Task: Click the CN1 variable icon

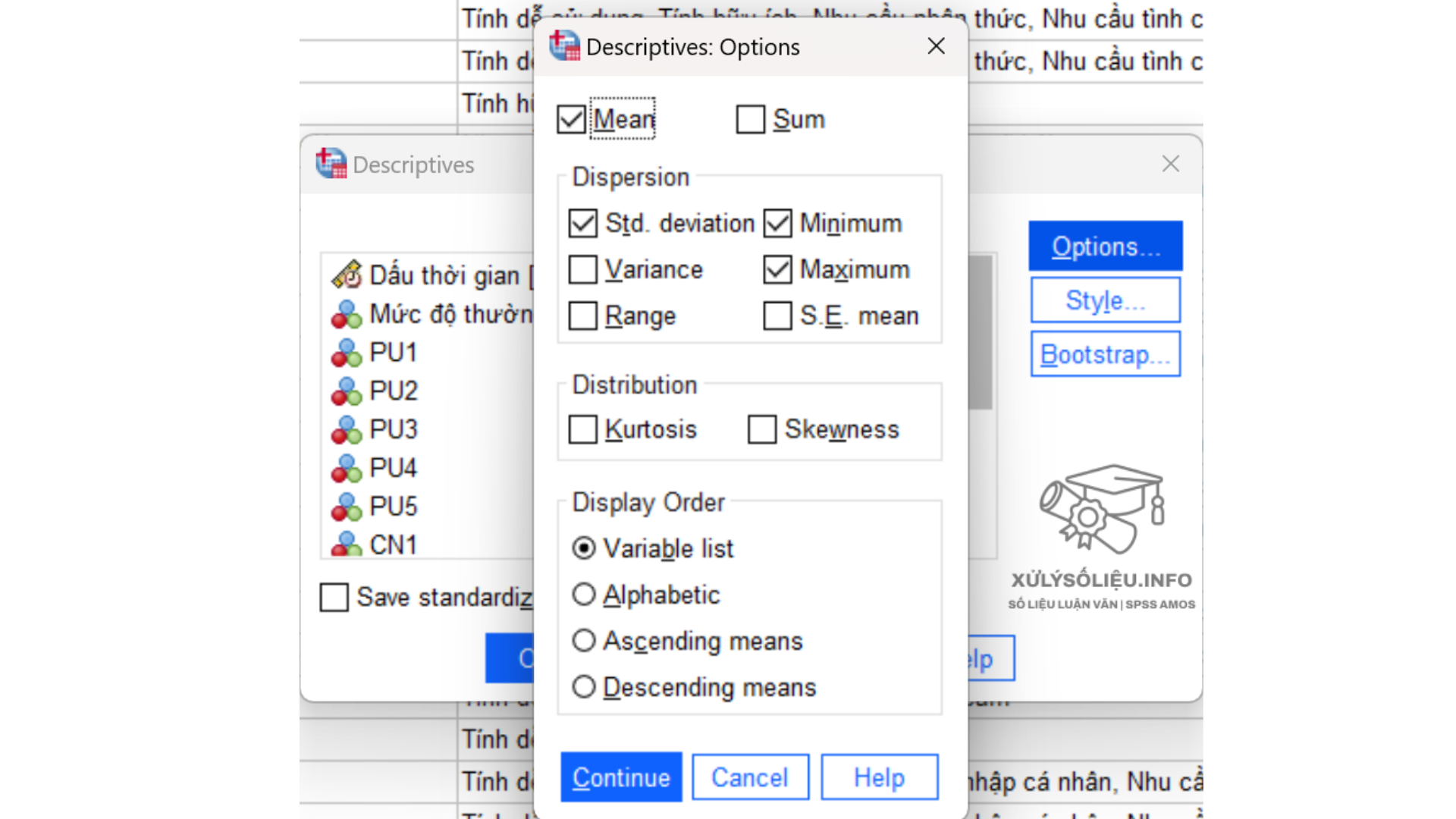Action: click(347, 544)
